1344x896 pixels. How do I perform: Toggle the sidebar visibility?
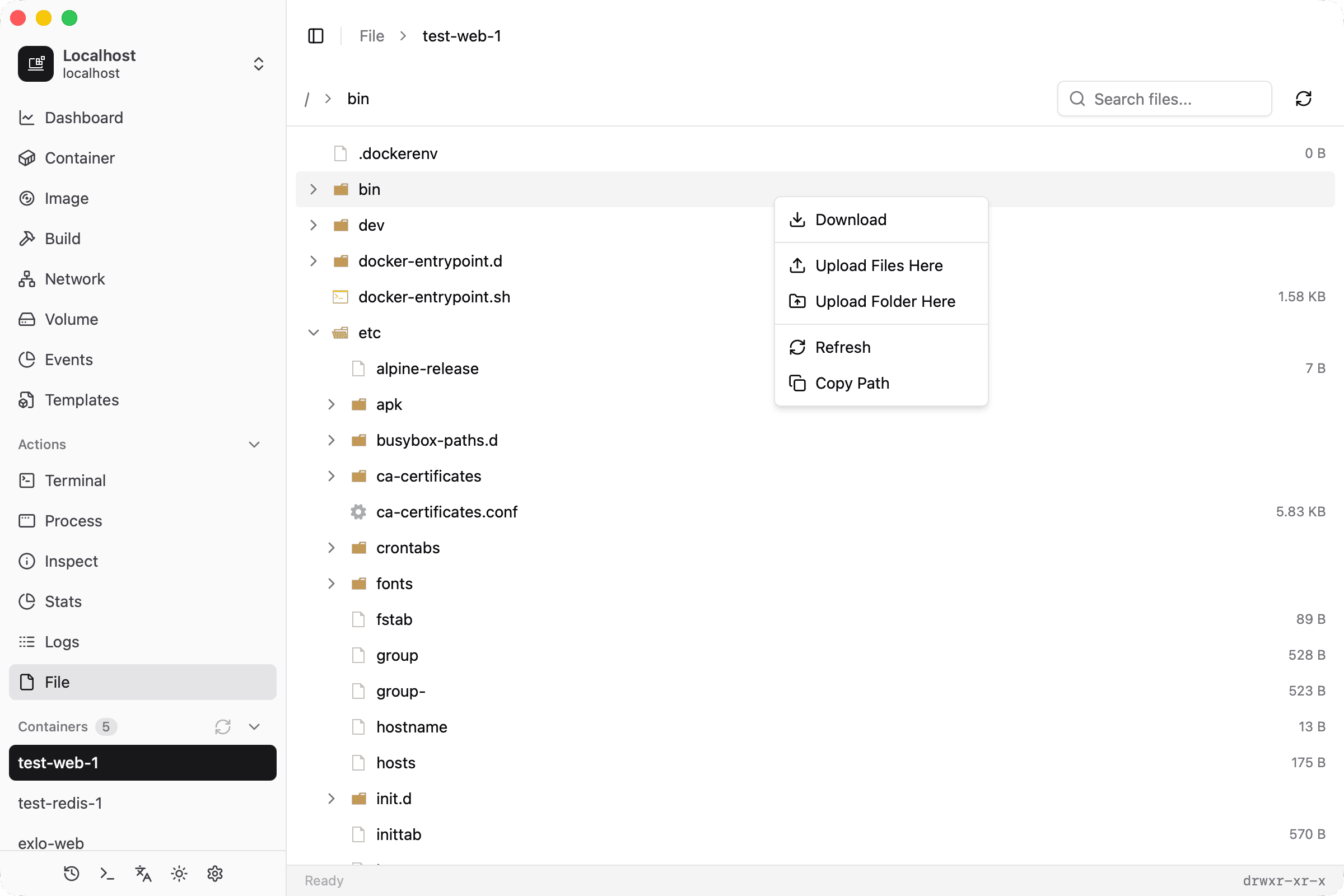tap(315, 35)
